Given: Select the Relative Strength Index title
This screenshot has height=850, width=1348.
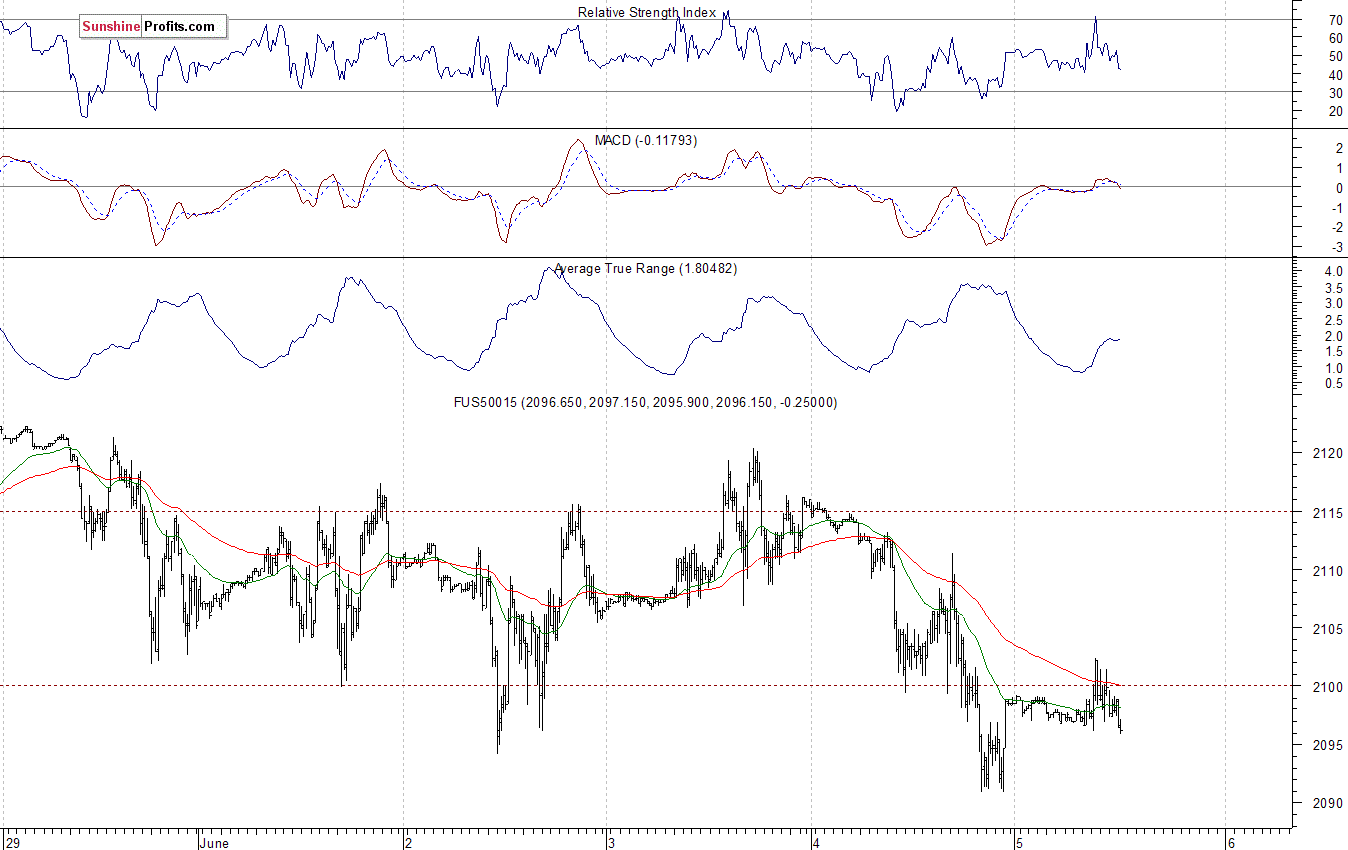Looking at the screenshot, I should pos(647,12).
